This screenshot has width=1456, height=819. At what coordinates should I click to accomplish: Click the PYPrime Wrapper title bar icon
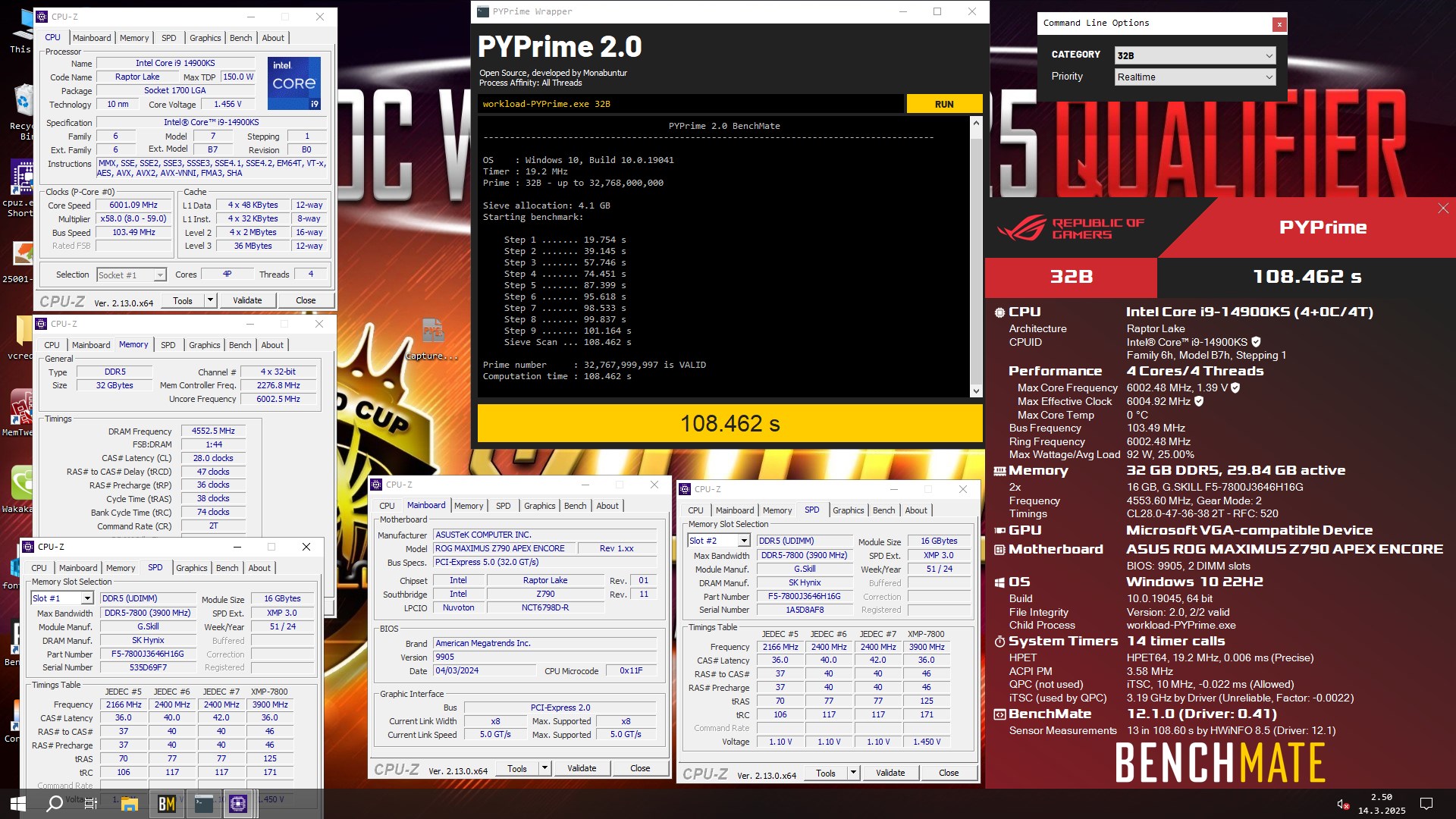pyautogui.click(x=483, y=11)
